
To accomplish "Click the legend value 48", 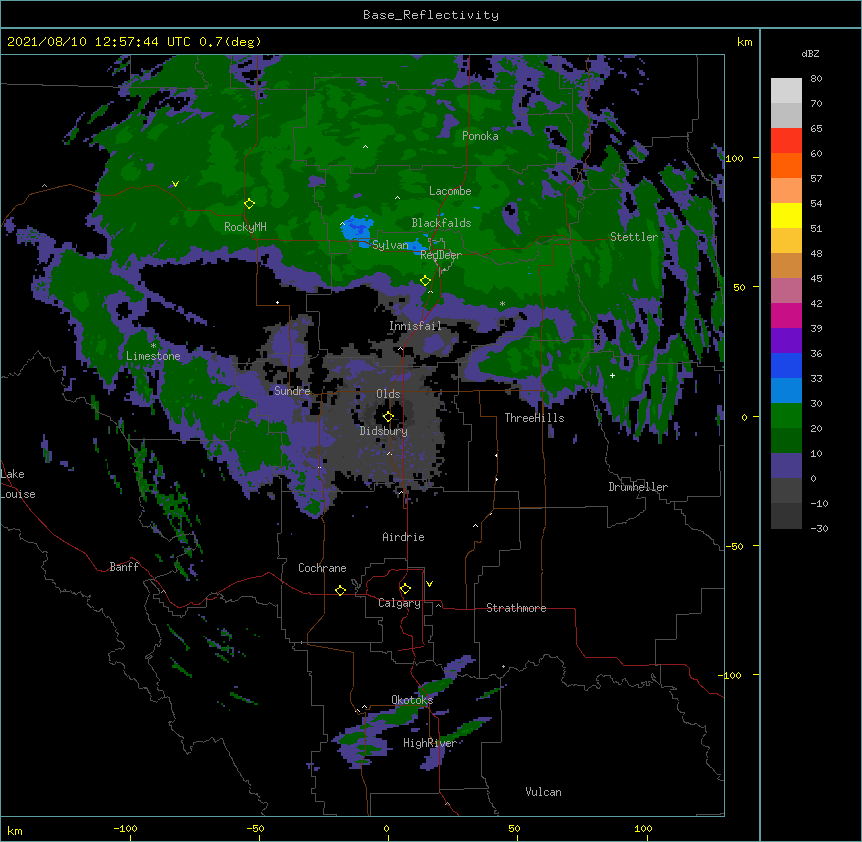I will click(816, 253).
